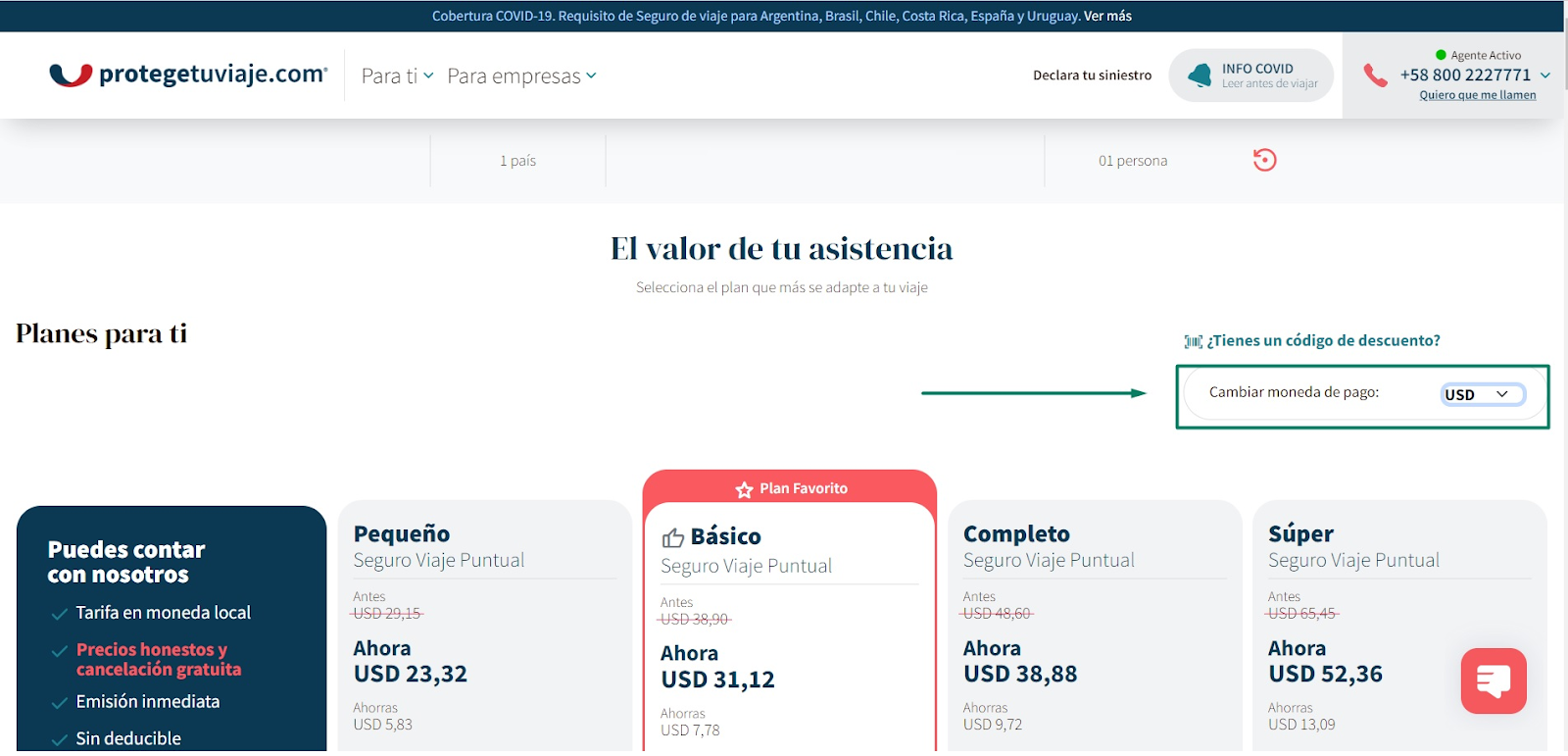Click savings amount USD 13,09
Screen dimensions: 1568x756
click(1301, 725)
